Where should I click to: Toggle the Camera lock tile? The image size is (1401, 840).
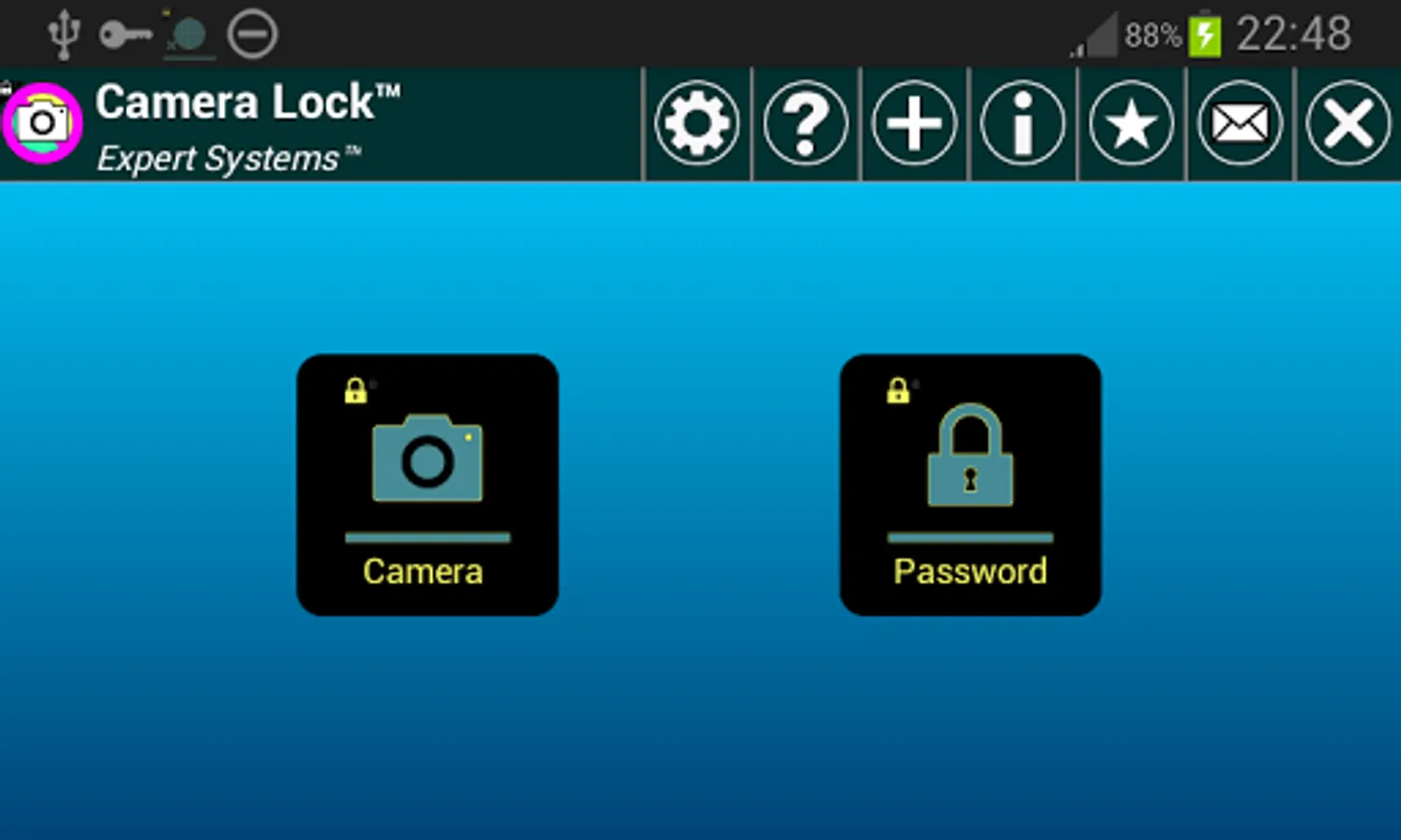pyautogui.click(x=427, y=484)
